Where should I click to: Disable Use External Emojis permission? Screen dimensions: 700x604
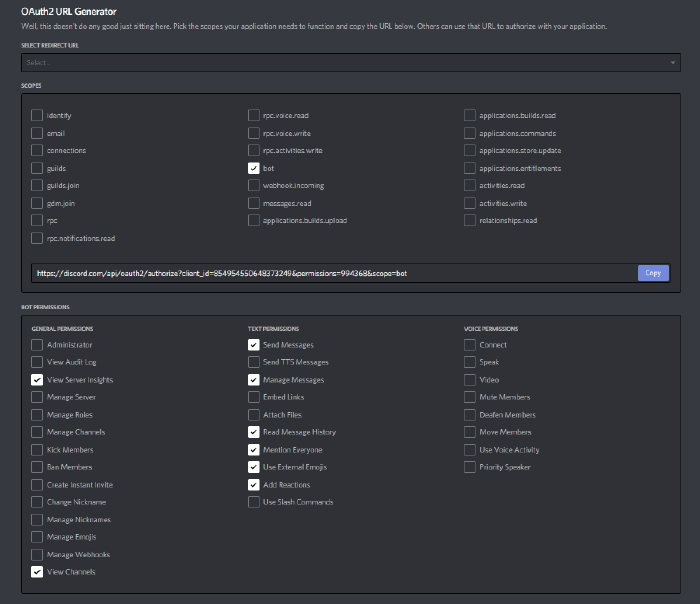coord(254,467)
